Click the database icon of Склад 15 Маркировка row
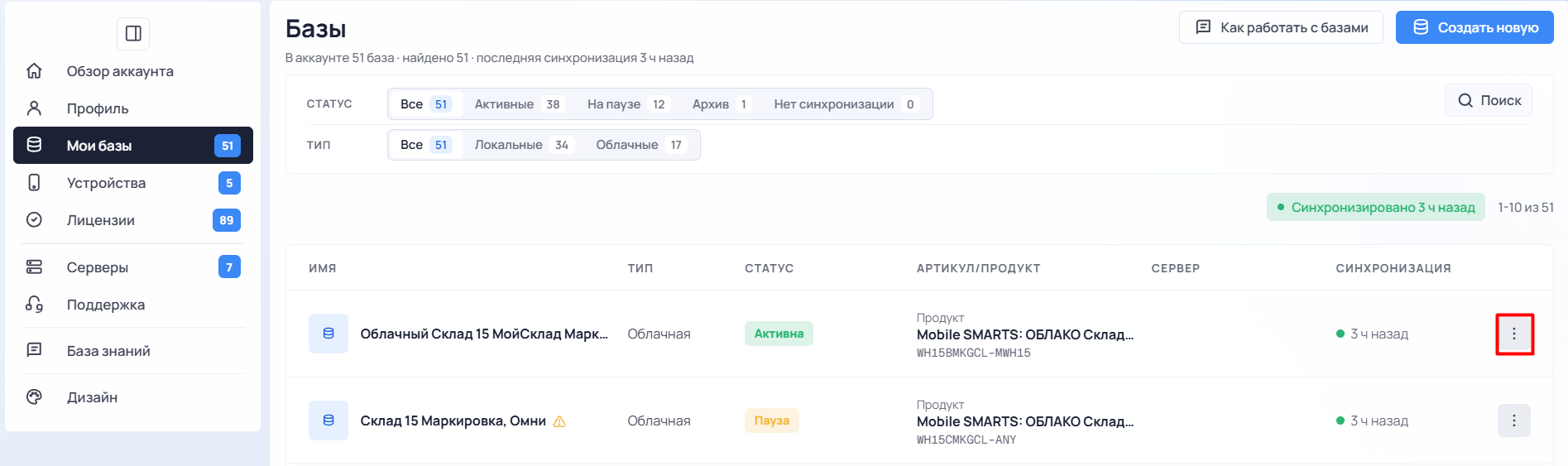The height and width of the screenshot is (466, 1568). coord(328,420)
